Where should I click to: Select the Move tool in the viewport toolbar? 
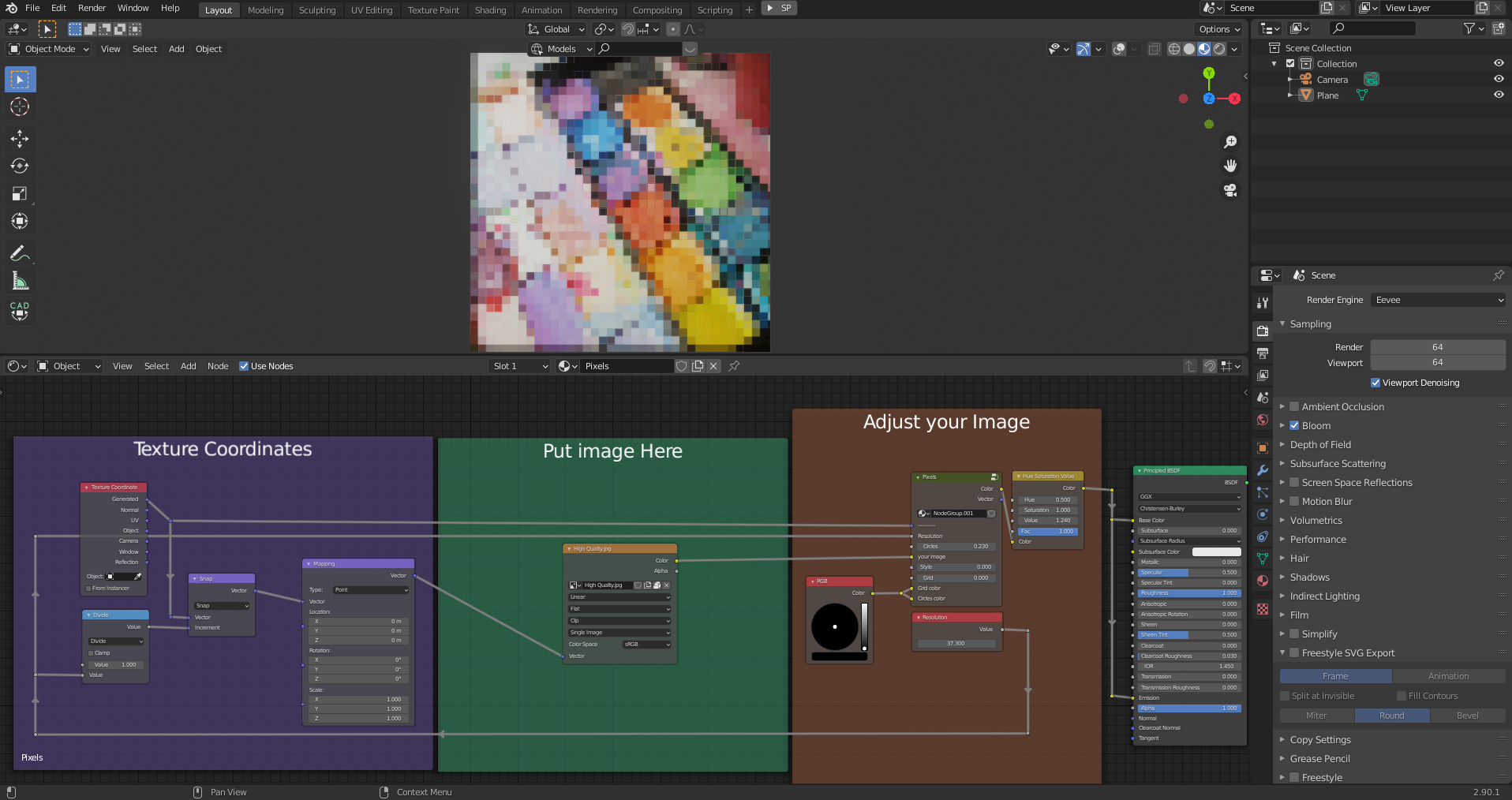click(x=20, y=139)
